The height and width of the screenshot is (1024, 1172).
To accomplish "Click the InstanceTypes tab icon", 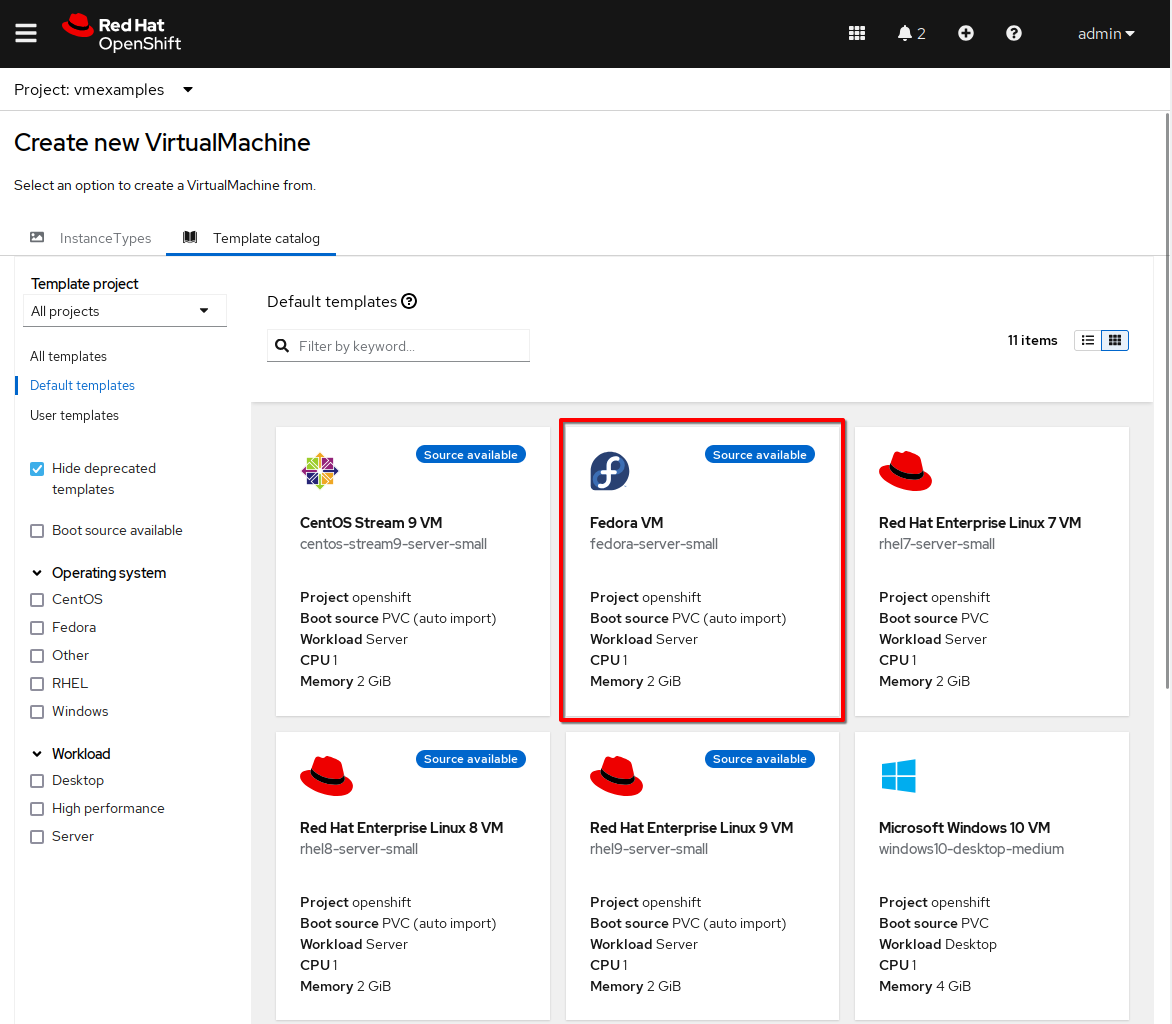I will coord(37,238).
